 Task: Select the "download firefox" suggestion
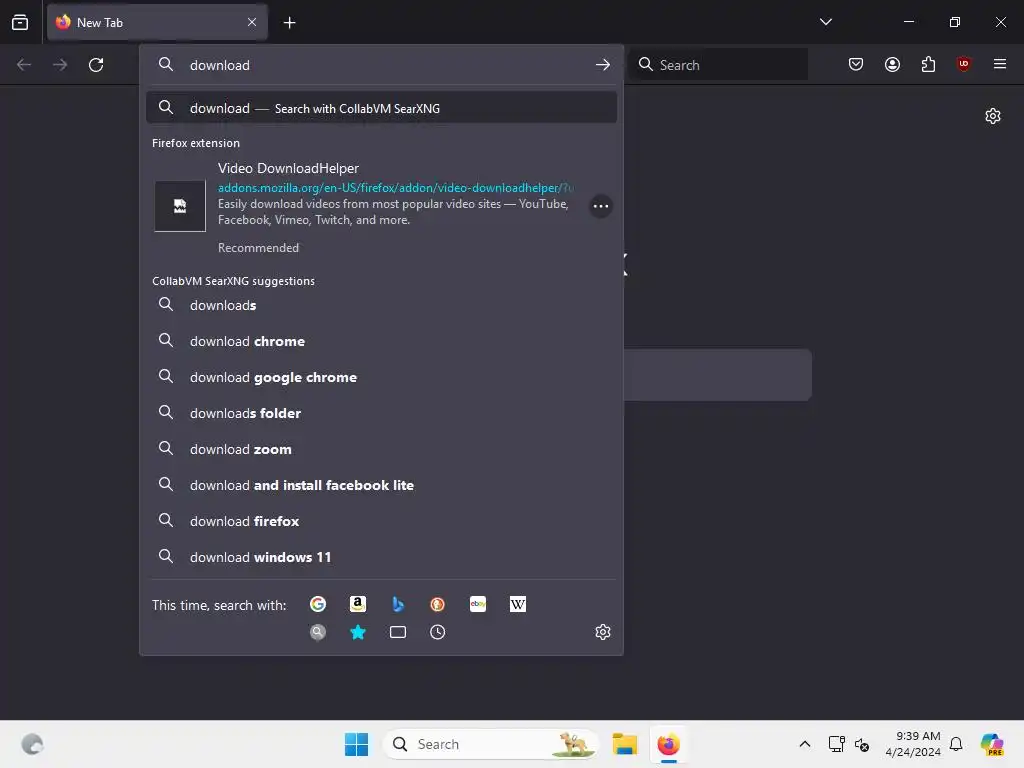tap(381, 520)
